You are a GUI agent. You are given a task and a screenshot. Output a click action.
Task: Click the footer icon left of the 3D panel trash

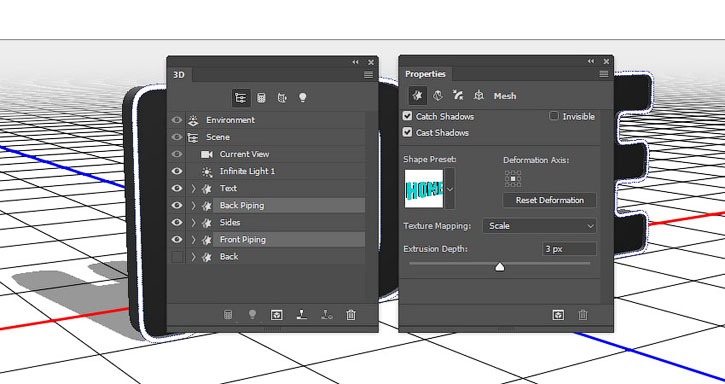[x=327, y=315]
